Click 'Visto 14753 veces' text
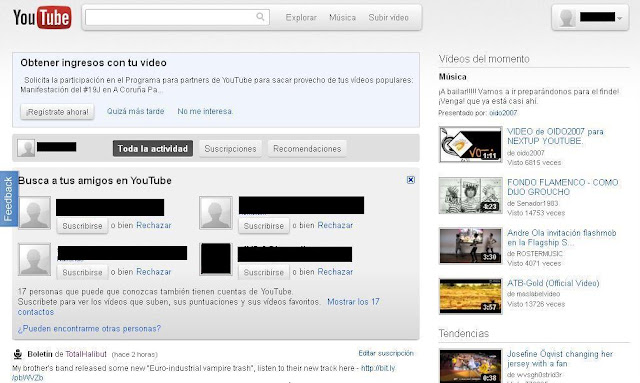The image size is (640, 383). tap(536, 213)
